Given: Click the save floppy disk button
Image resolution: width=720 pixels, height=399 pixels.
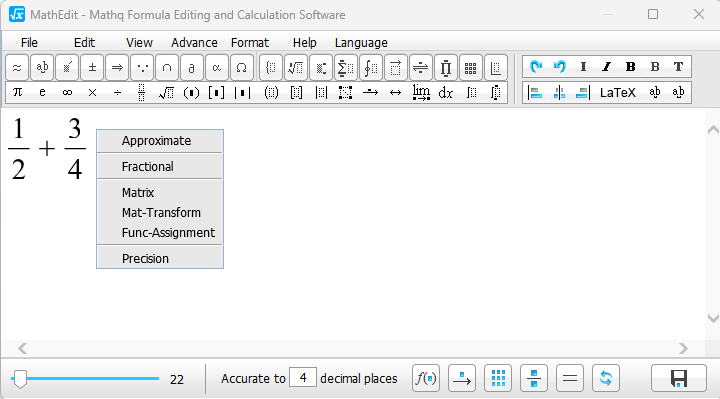Looking at the screenshot, I should [679, 378].
